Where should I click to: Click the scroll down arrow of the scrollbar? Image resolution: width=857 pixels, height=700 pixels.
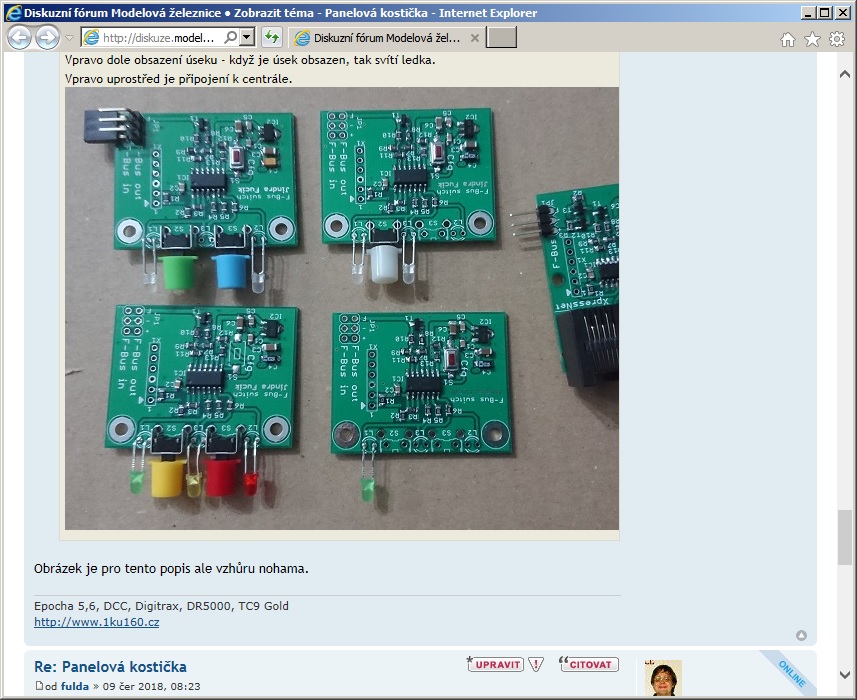coord(846,673)
